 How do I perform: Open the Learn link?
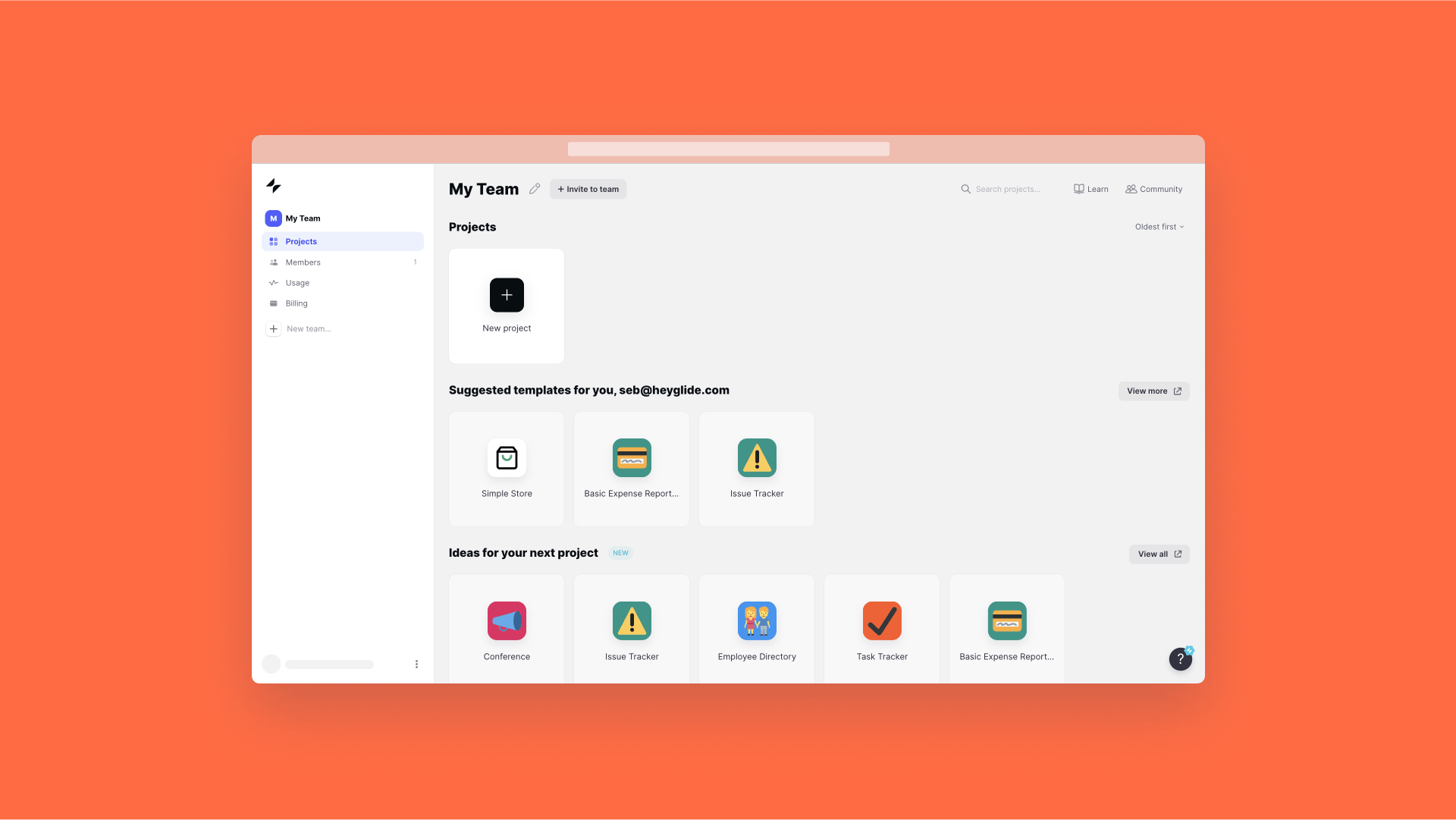[1090, 189]
